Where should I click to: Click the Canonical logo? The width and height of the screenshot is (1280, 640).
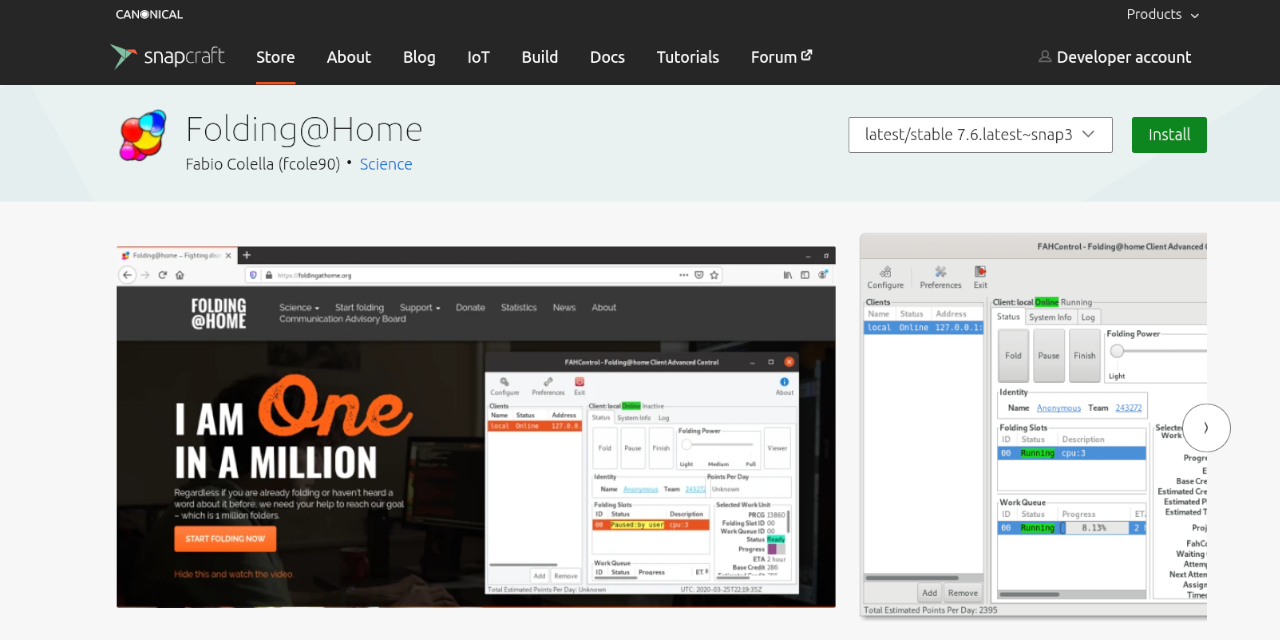(149, 14)
